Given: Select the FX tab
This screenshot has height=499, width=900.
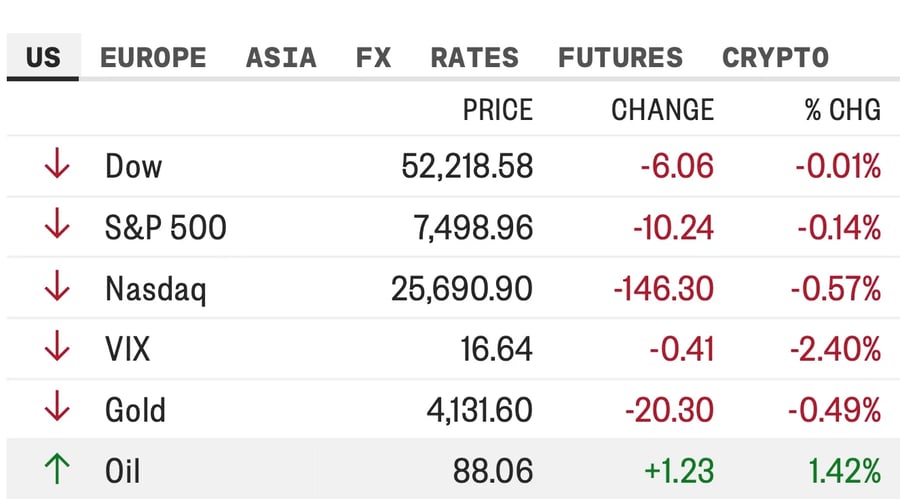Looking at the screenshot, I should (x=373, y=57).
